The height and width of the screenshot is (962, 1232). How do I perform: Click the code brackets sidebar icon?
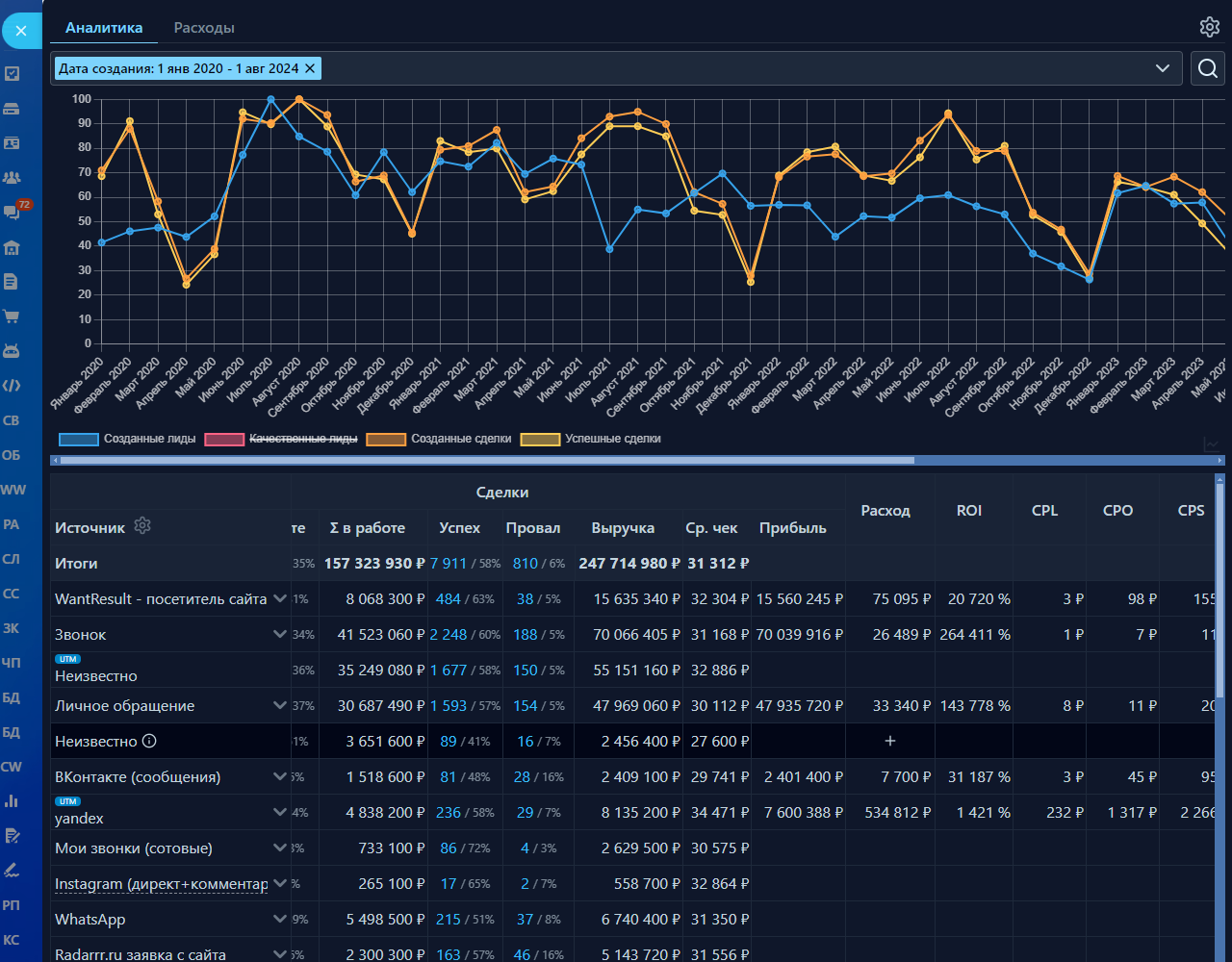[12, 386]
